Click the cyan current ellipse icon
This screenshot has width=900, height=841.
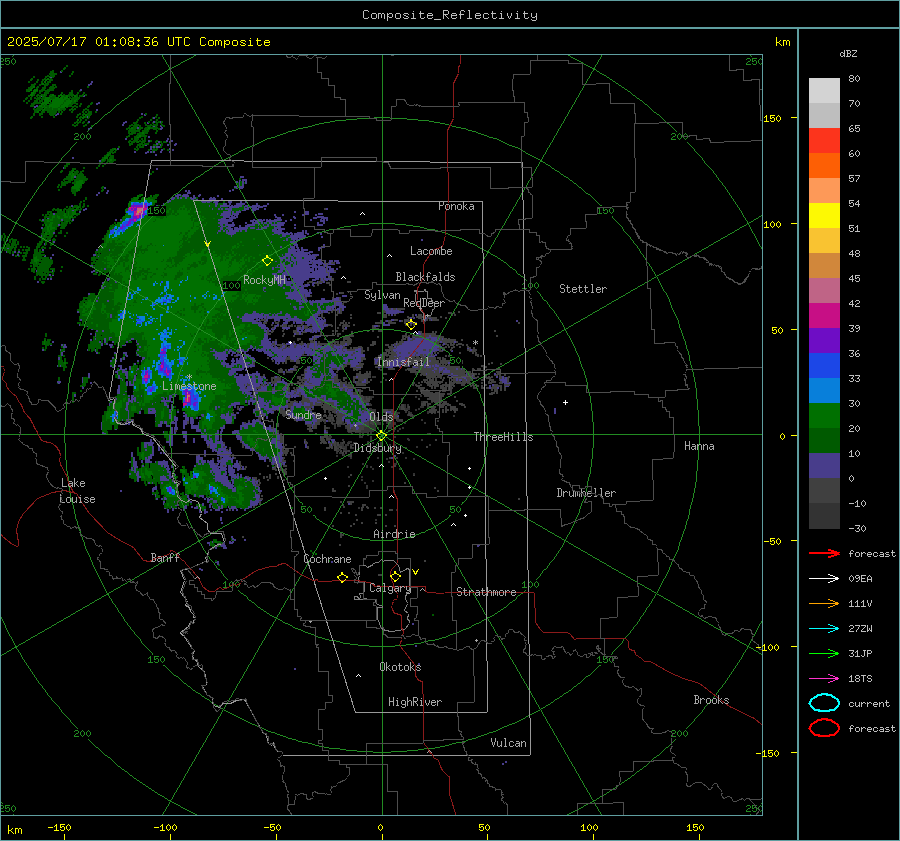coord(824,703)
